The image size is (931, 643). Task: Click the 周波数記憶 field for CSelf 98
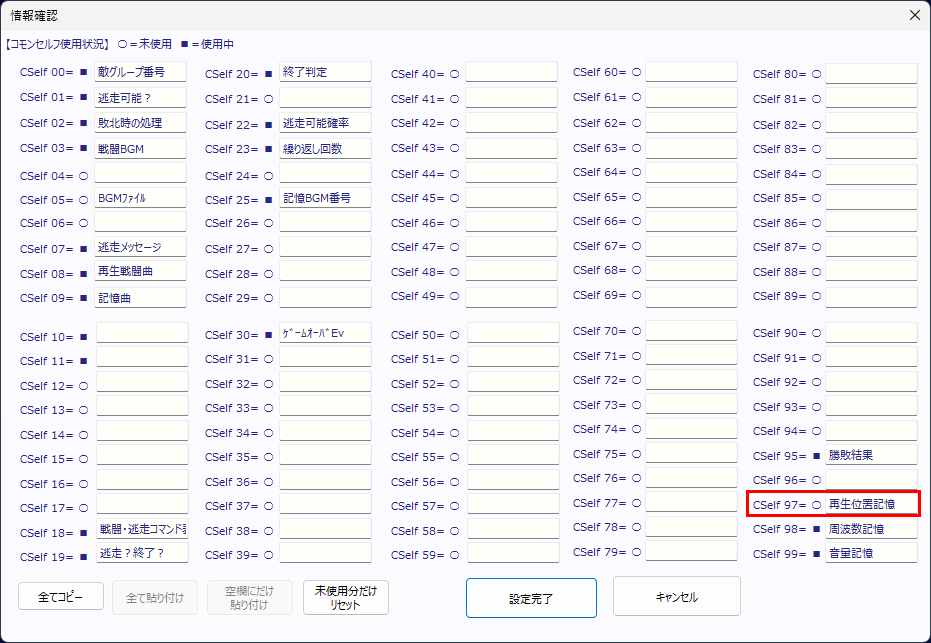[871, 529]
